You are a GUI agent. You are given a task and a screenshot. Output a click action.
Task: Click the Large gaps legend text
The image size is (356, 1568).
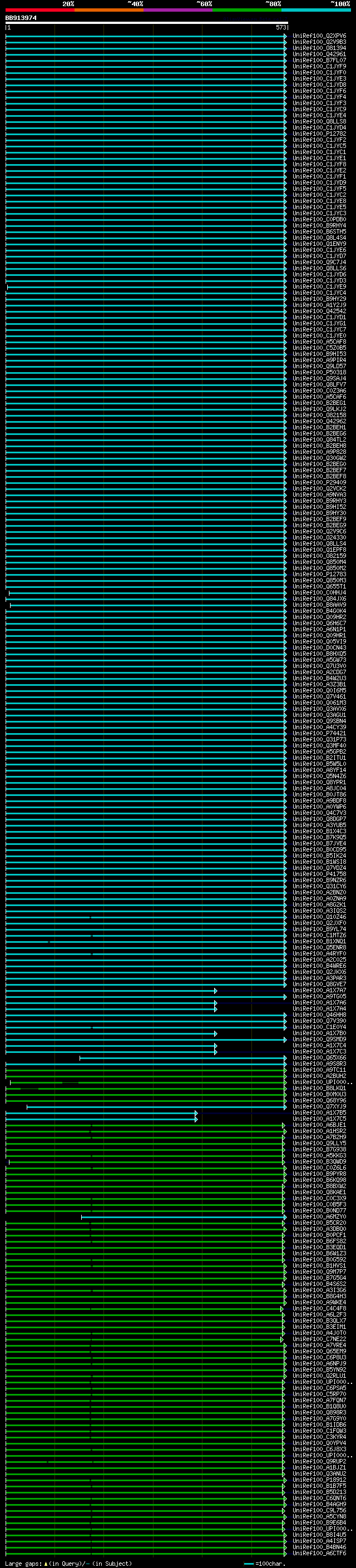[x=68, y=1564]
